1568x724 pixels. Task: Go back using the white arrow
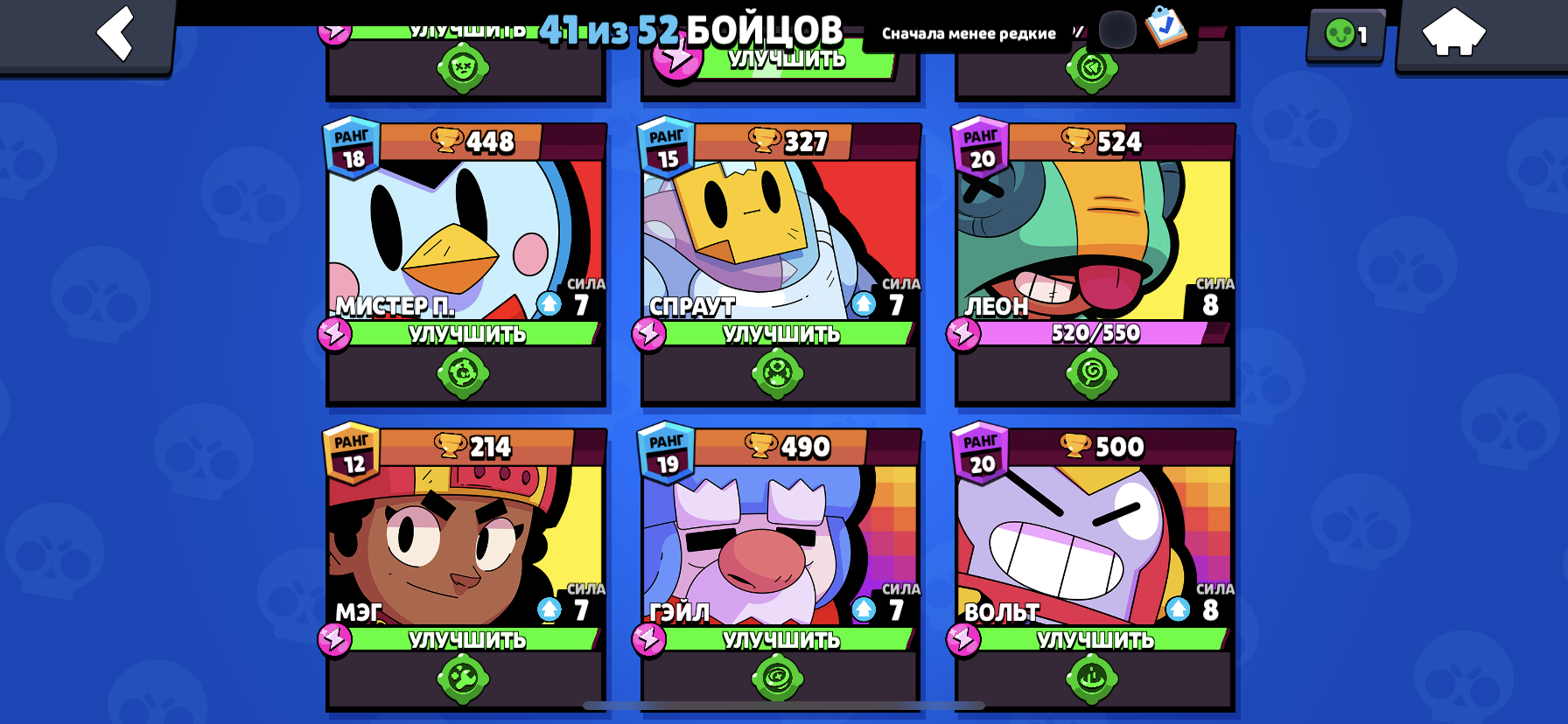115,34
